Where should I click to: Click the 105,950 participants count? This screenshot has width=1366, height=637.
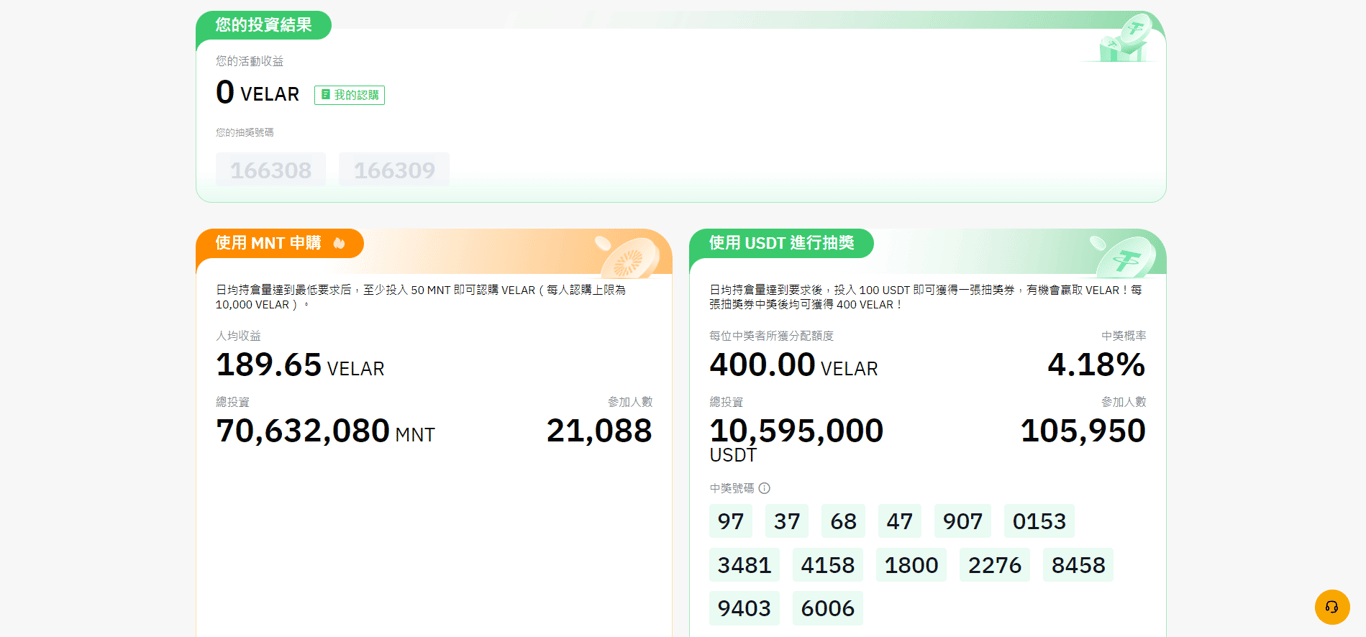pyautogui.click(x=1083, y=431)
